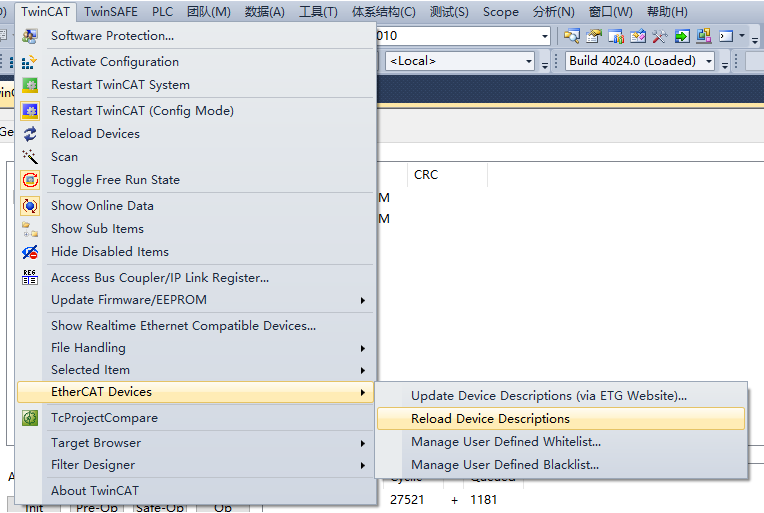The height and width of the screenshot is (513, 764).
Task: Click Show Sub Items icon
Action: (30, 229)
